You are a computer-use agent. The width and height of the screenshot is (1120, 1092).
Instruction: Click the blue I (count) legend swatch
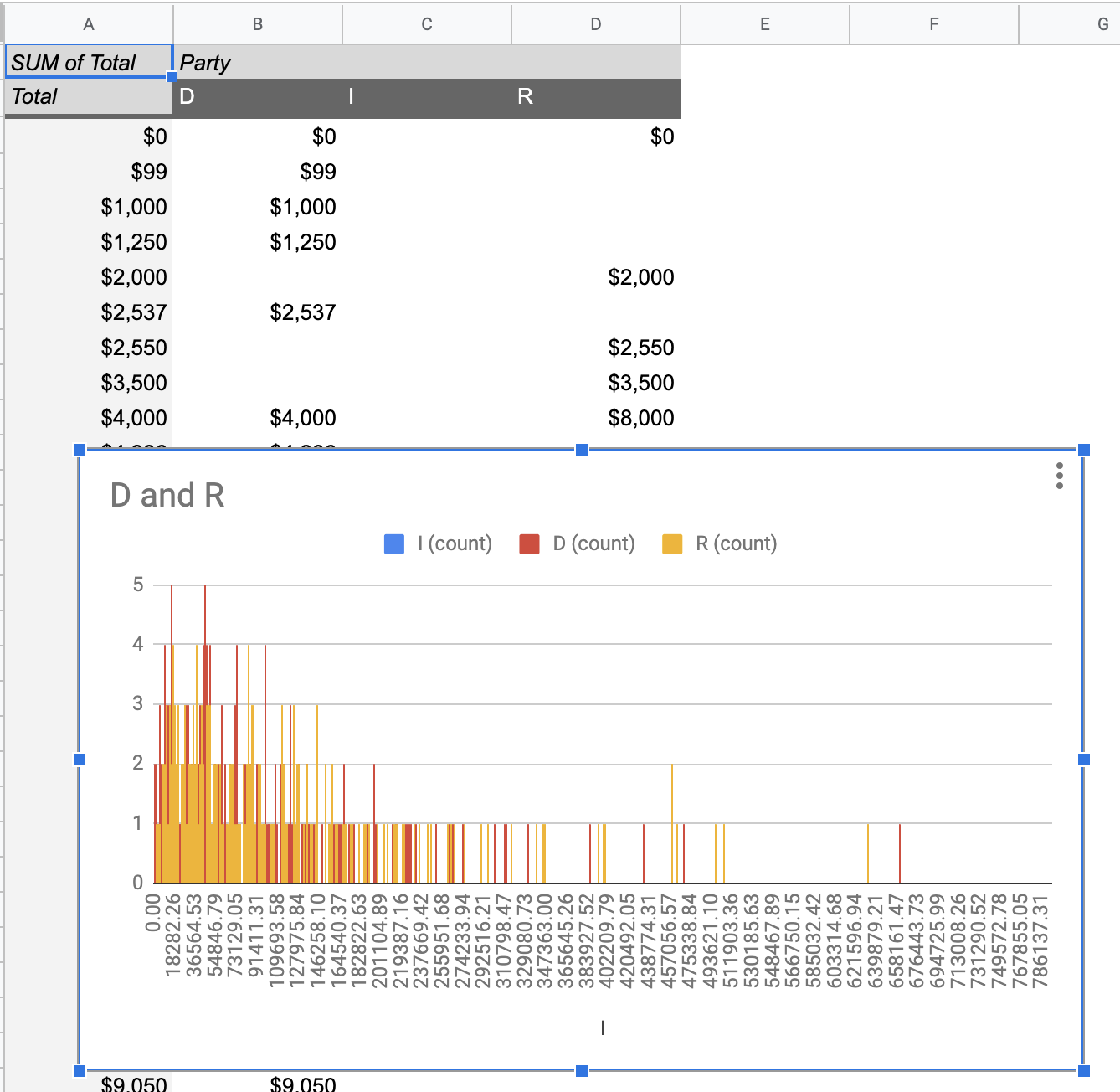394,544
